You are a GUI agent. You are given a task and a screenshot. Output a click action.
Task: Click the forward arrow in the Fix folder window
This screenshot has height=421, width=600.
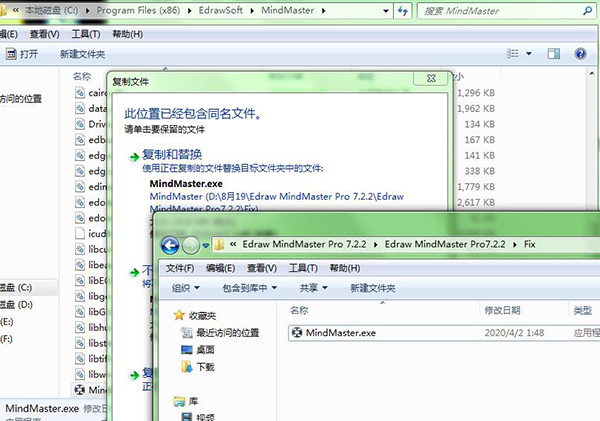(x=191, y=245)
